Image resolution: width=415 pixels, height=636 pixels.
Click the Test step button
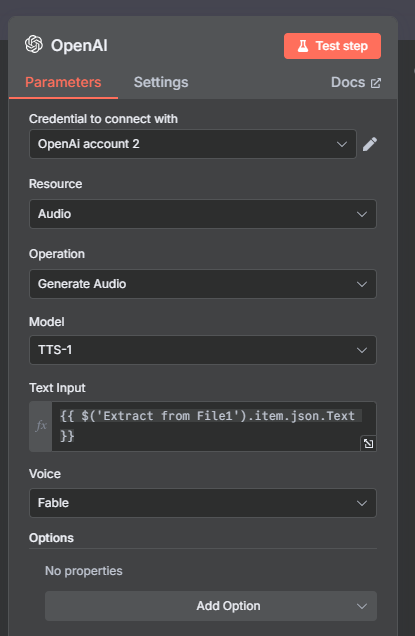(332, 46)
